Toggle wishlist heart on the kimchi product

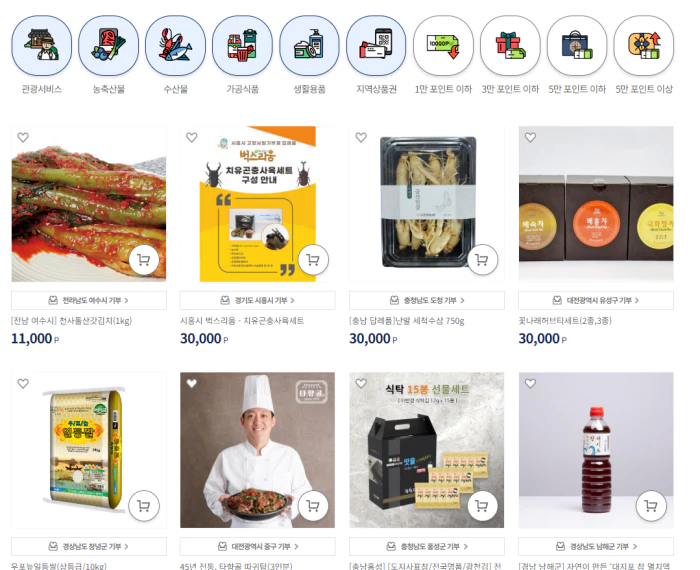(23, 137)
